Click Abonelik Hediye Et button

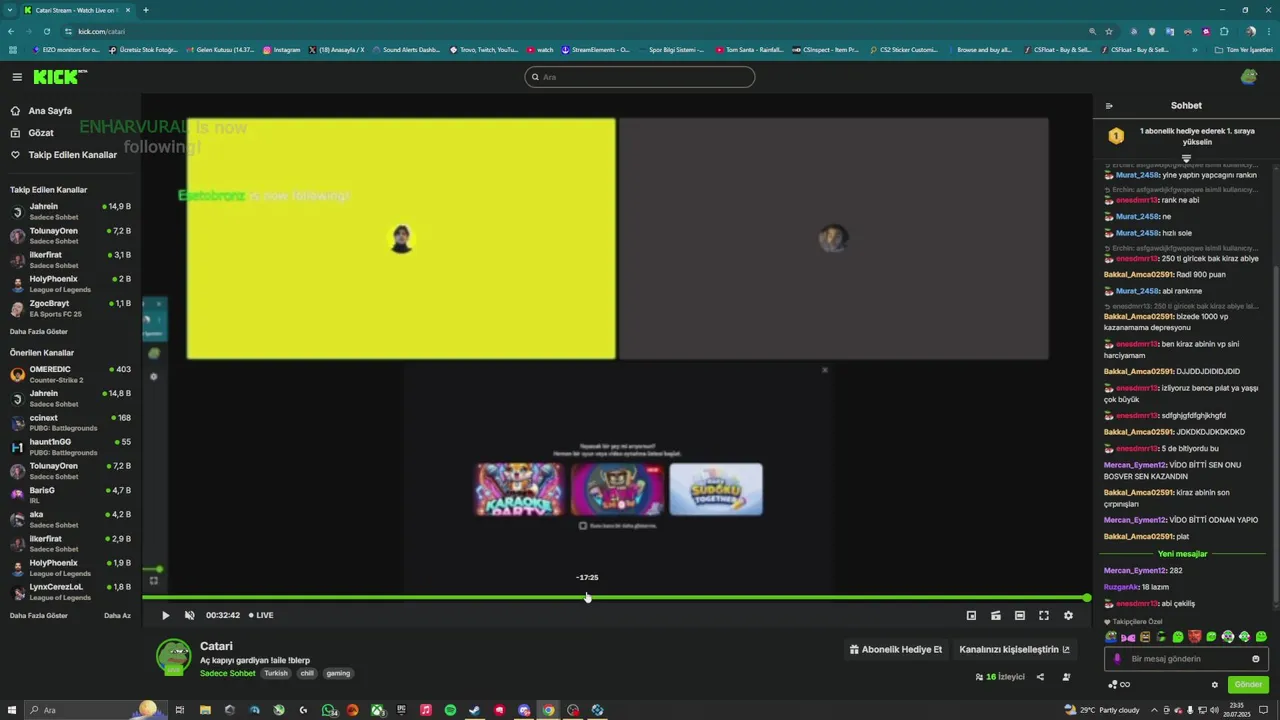(896, 649)
